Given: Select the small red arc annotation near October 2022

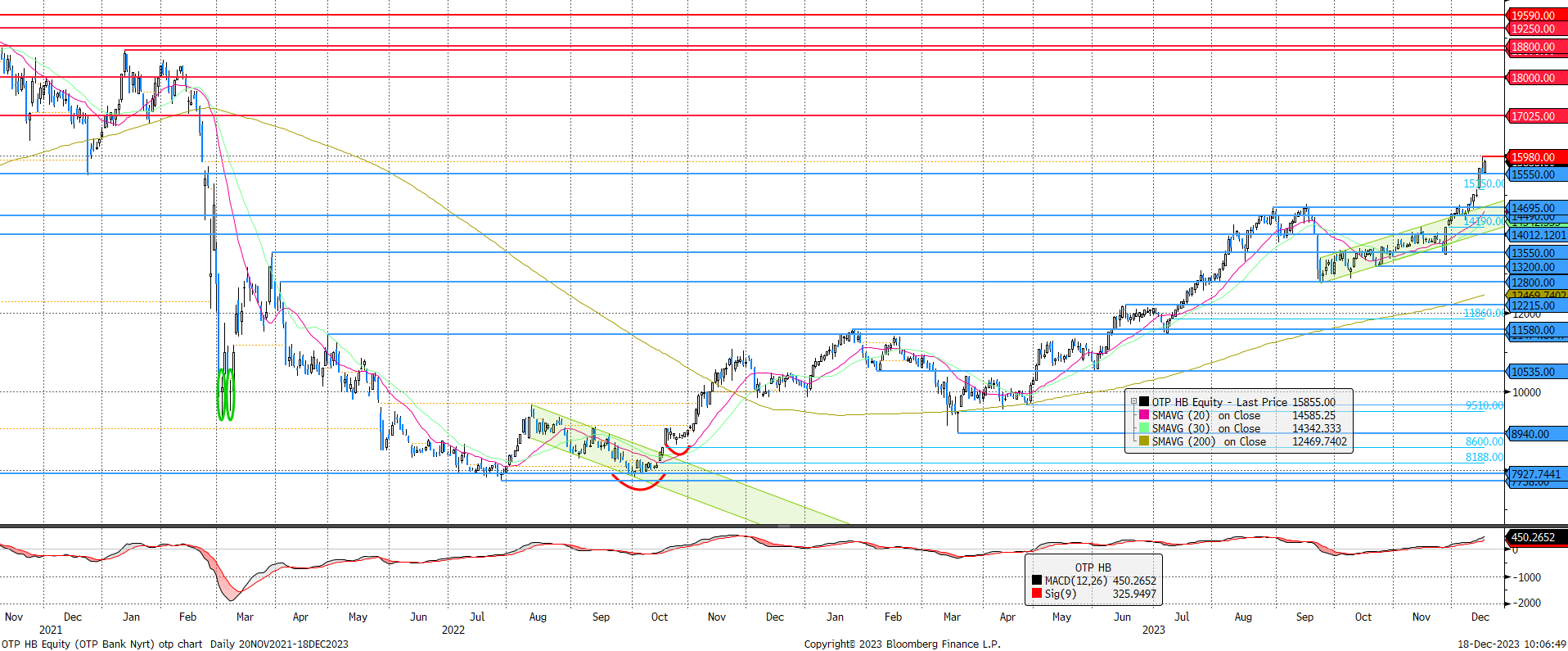Looking at the screenshot, I should [x=677, y=450].
